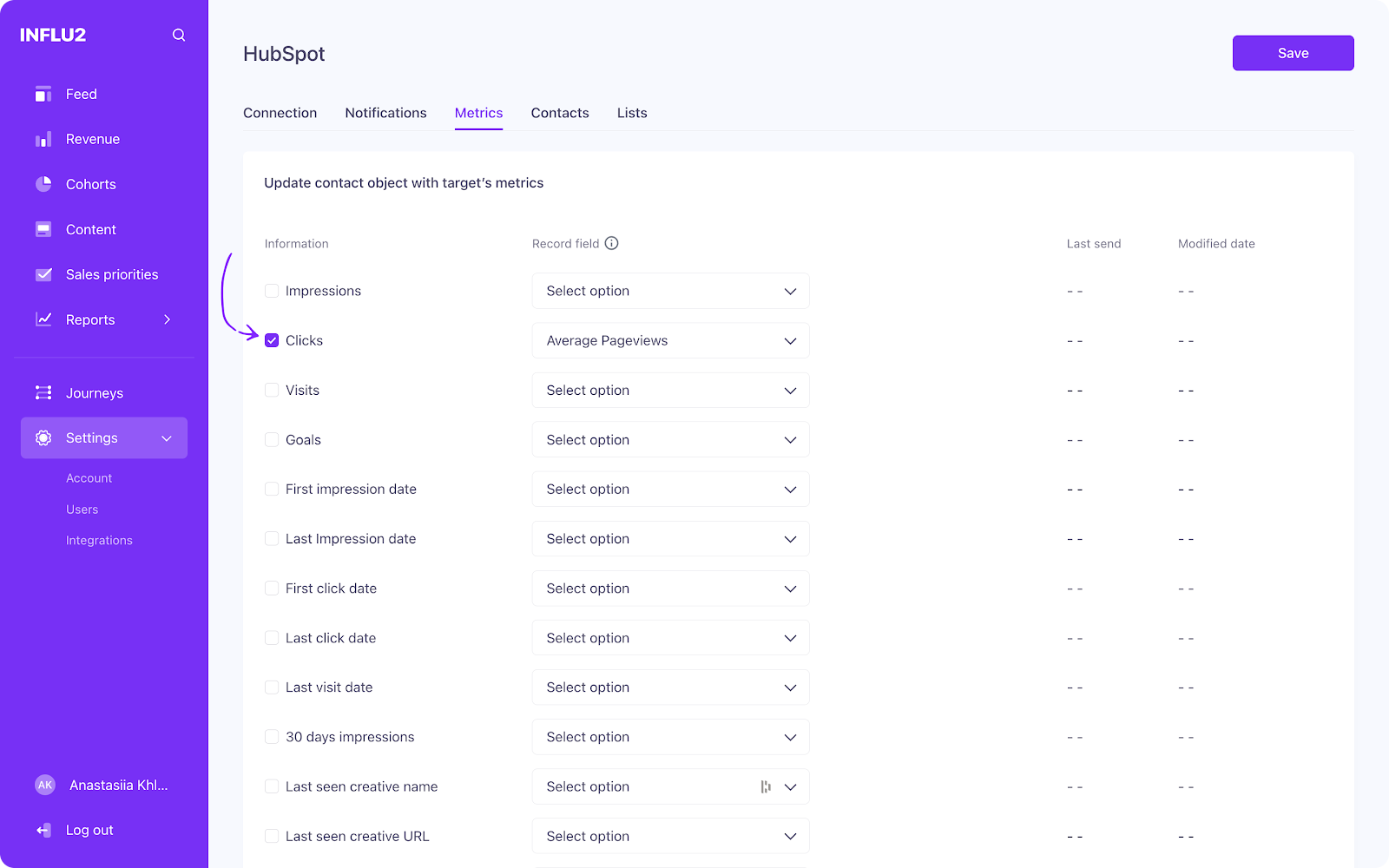Click the Feed icon in sidebar
This screenshot has height=868, width=1389.
(43, 94)
